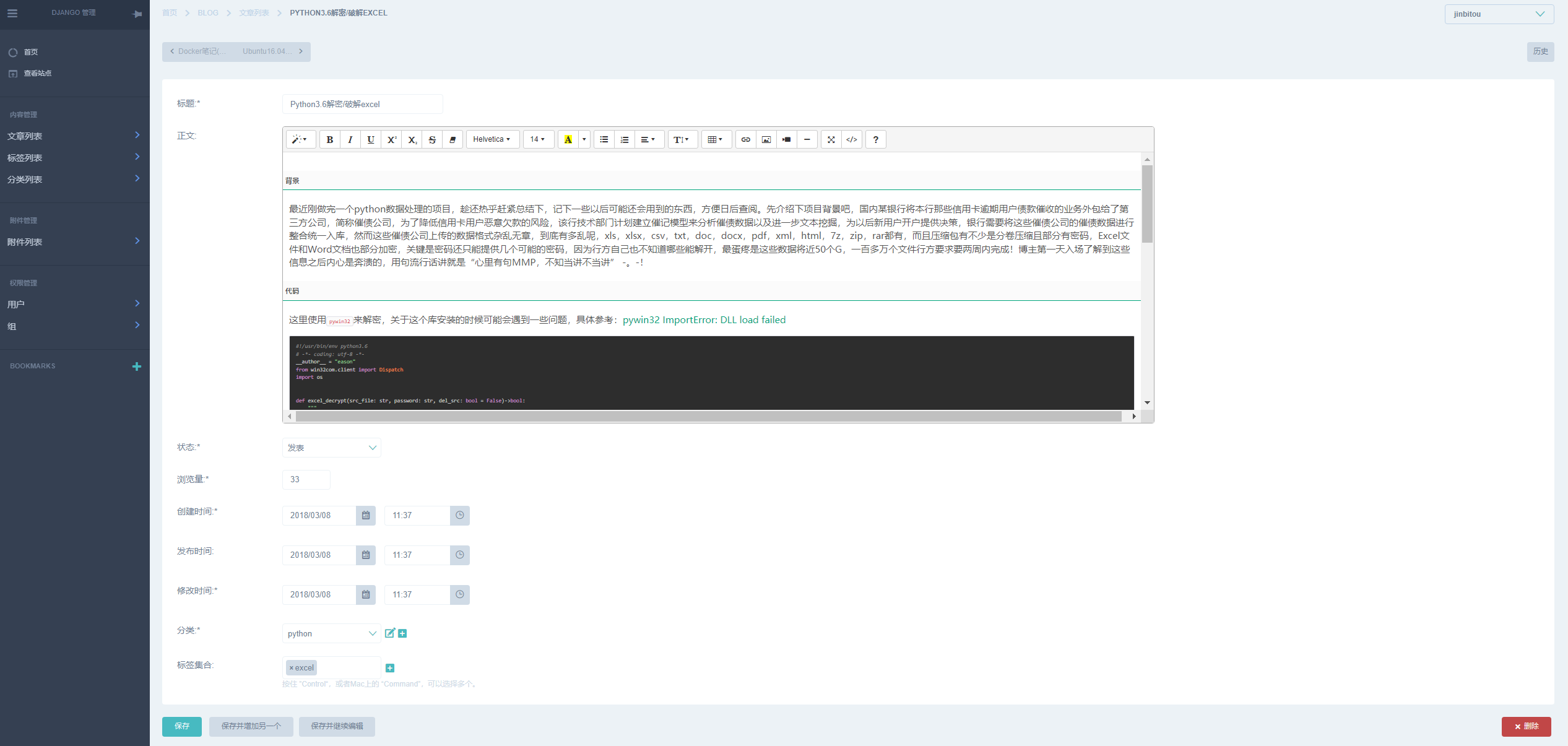Open calendar picker for 创建时间
Viewport: 1568px width, 746px height.
(x=366, y=515)
